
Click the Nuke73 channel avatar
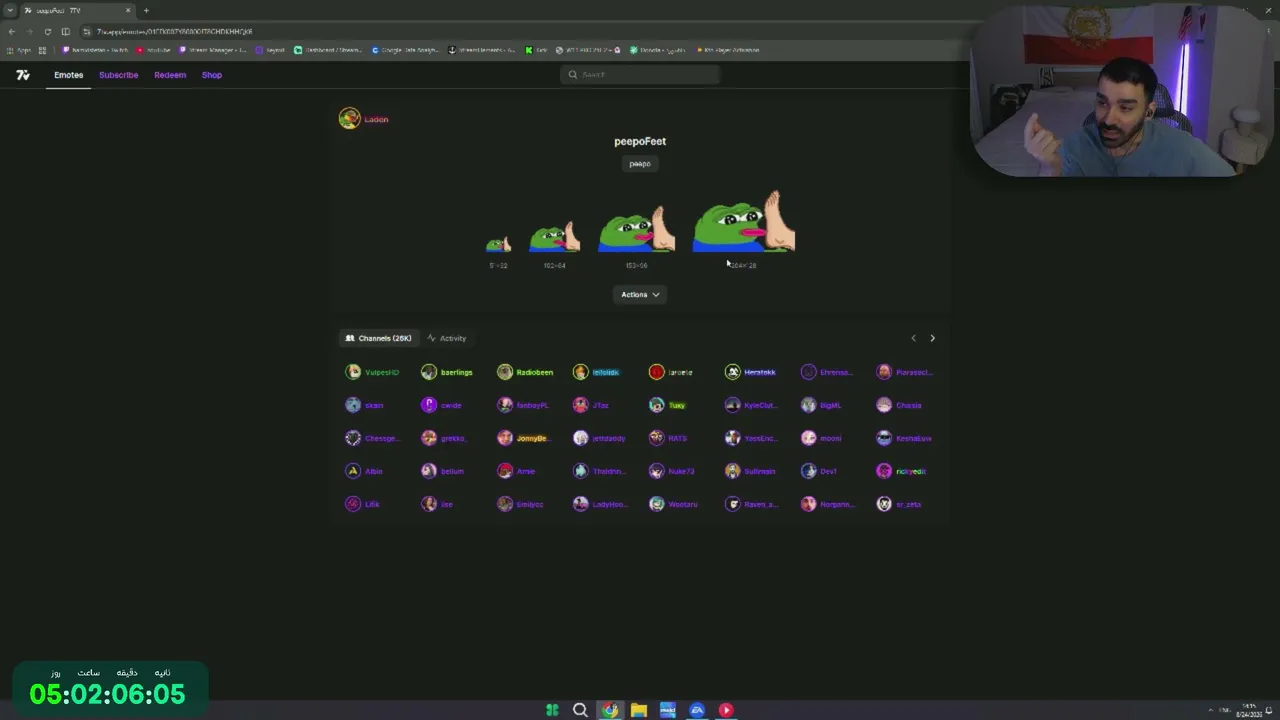click(x=656, y=471)
